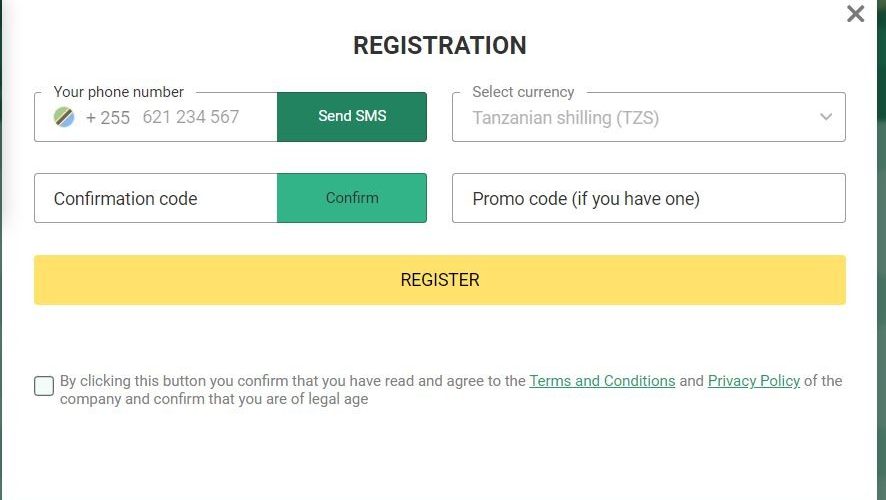Focus the Promo code input box
Screen dimensions: 886x500
[x=649, y=198]
